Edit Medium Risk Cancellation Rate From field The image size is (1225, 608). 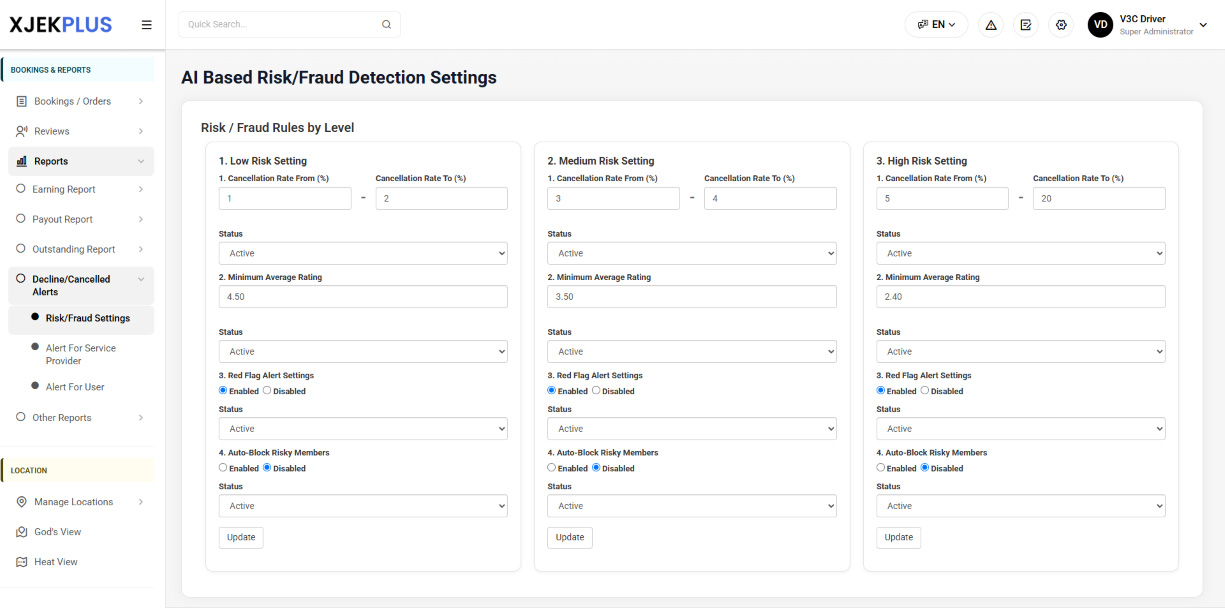coord(614,198)
